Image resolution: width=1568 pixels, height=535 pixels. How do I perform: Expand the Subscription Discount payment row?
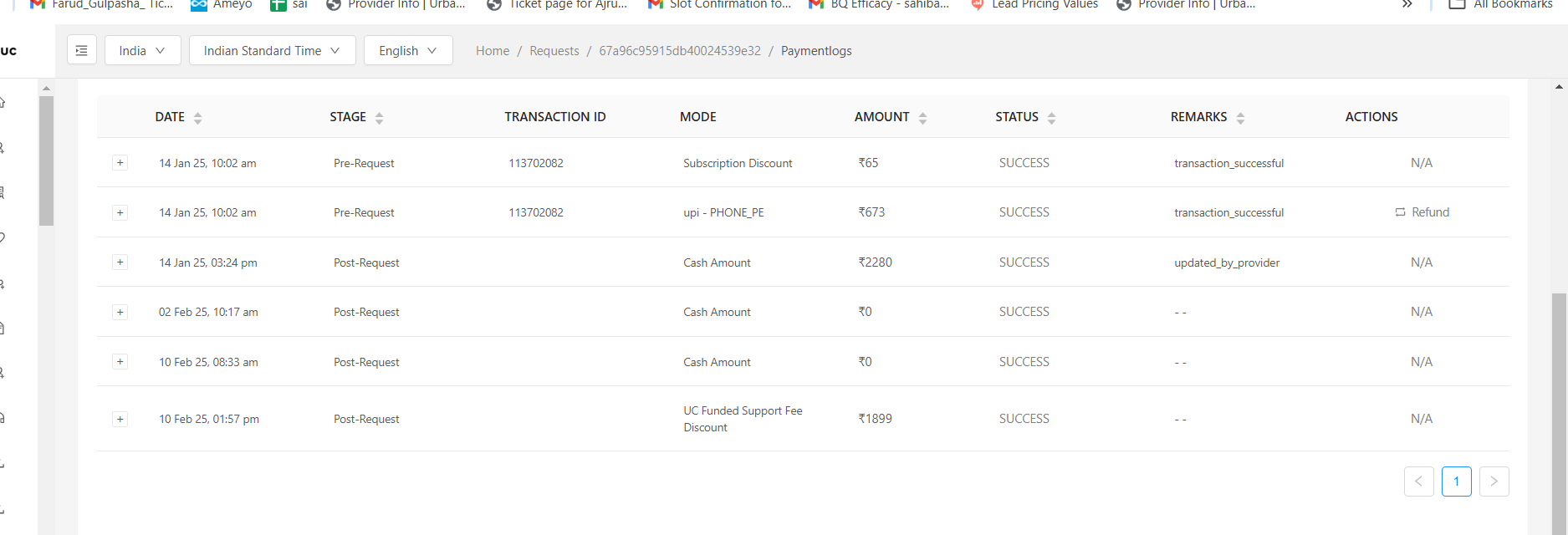coord(120,163)
